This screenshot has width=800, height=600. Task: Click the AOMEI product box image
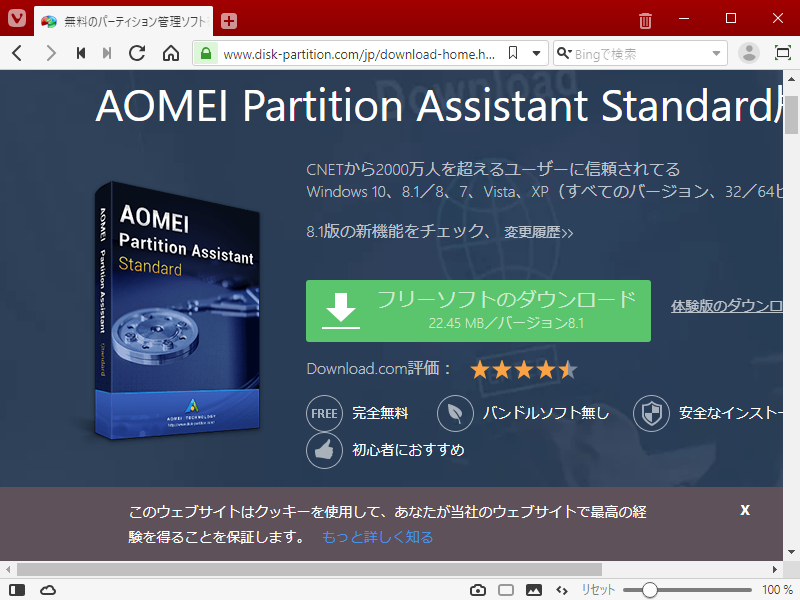(177, 310)
